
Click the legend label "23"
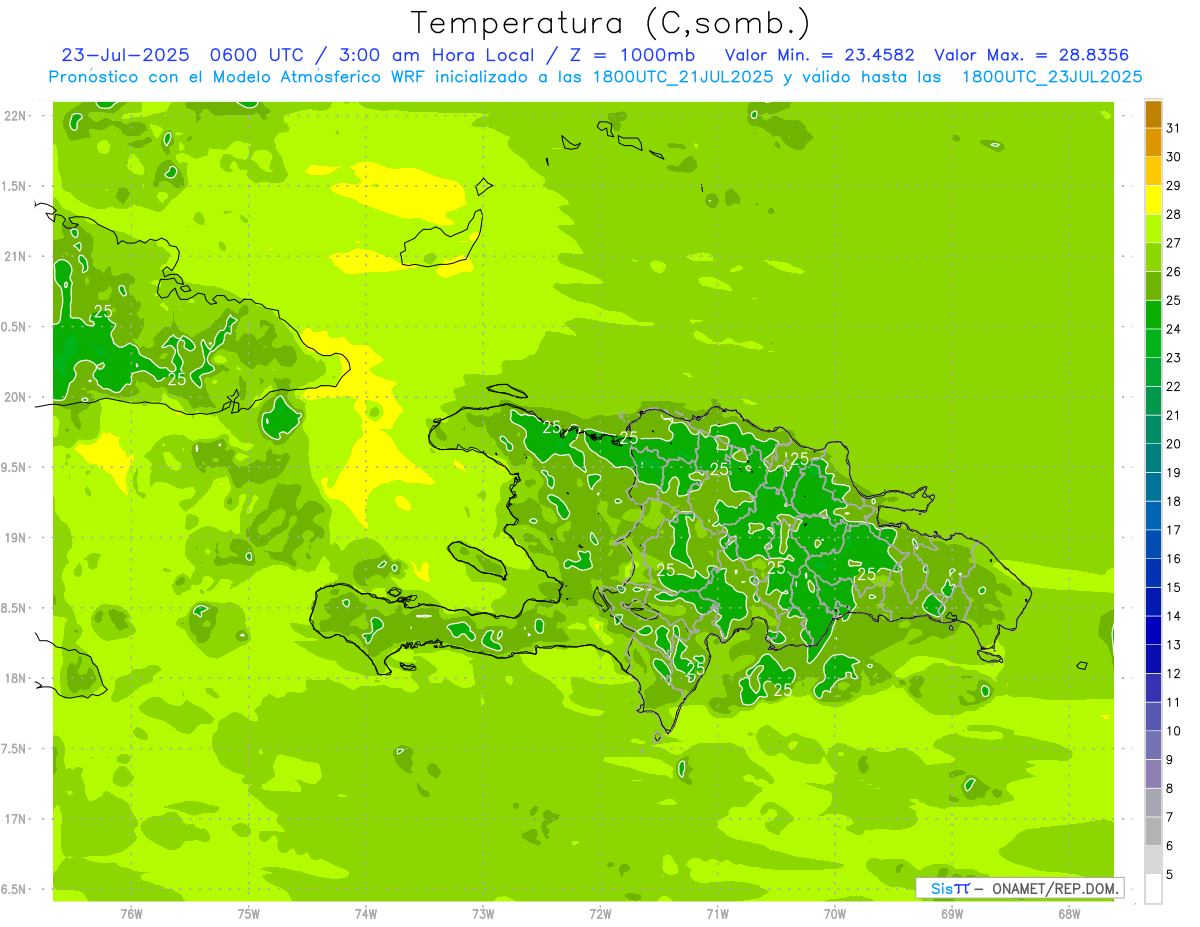click(1173, 358)
